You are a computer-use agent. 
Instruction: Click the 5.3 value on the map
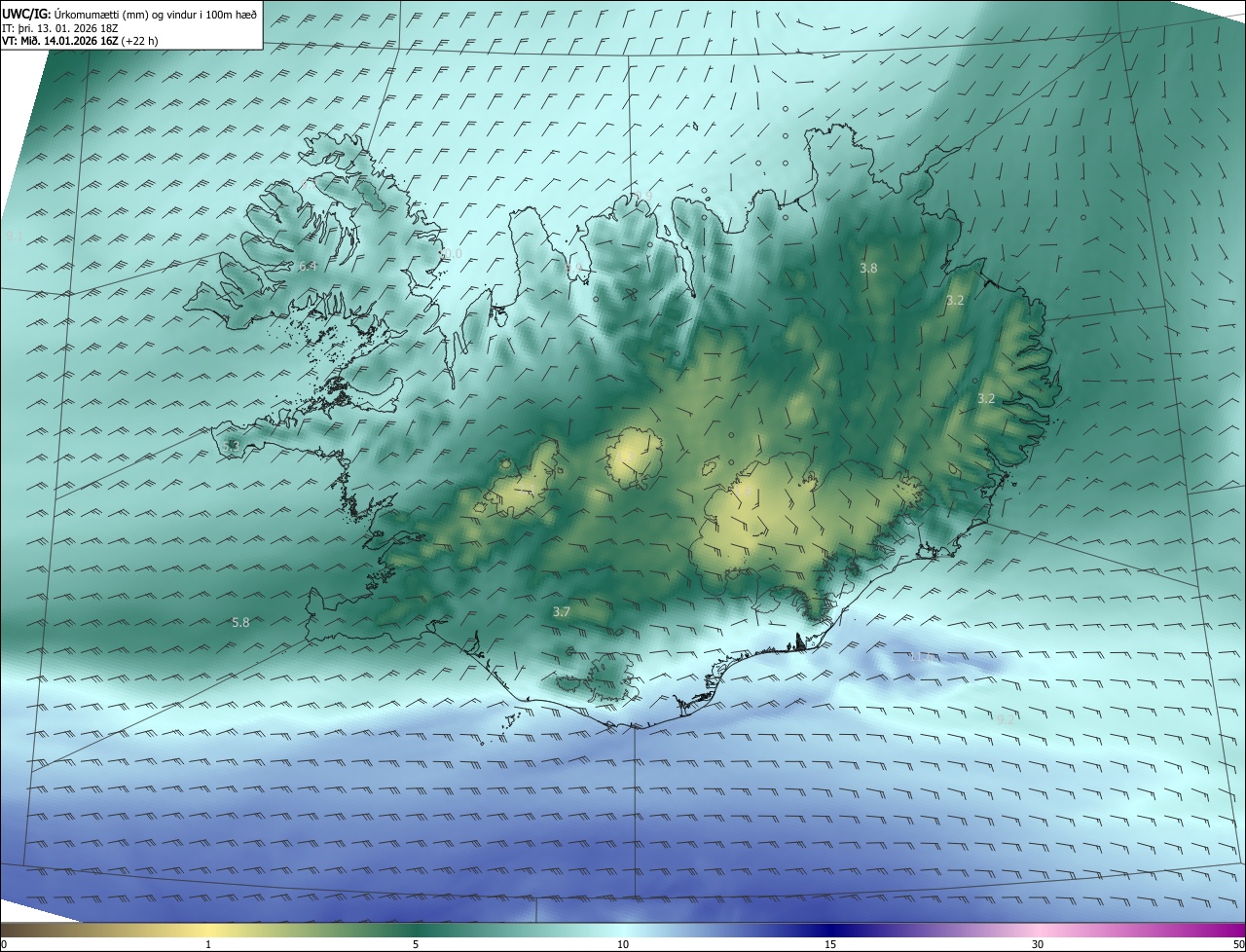point(231,446)
